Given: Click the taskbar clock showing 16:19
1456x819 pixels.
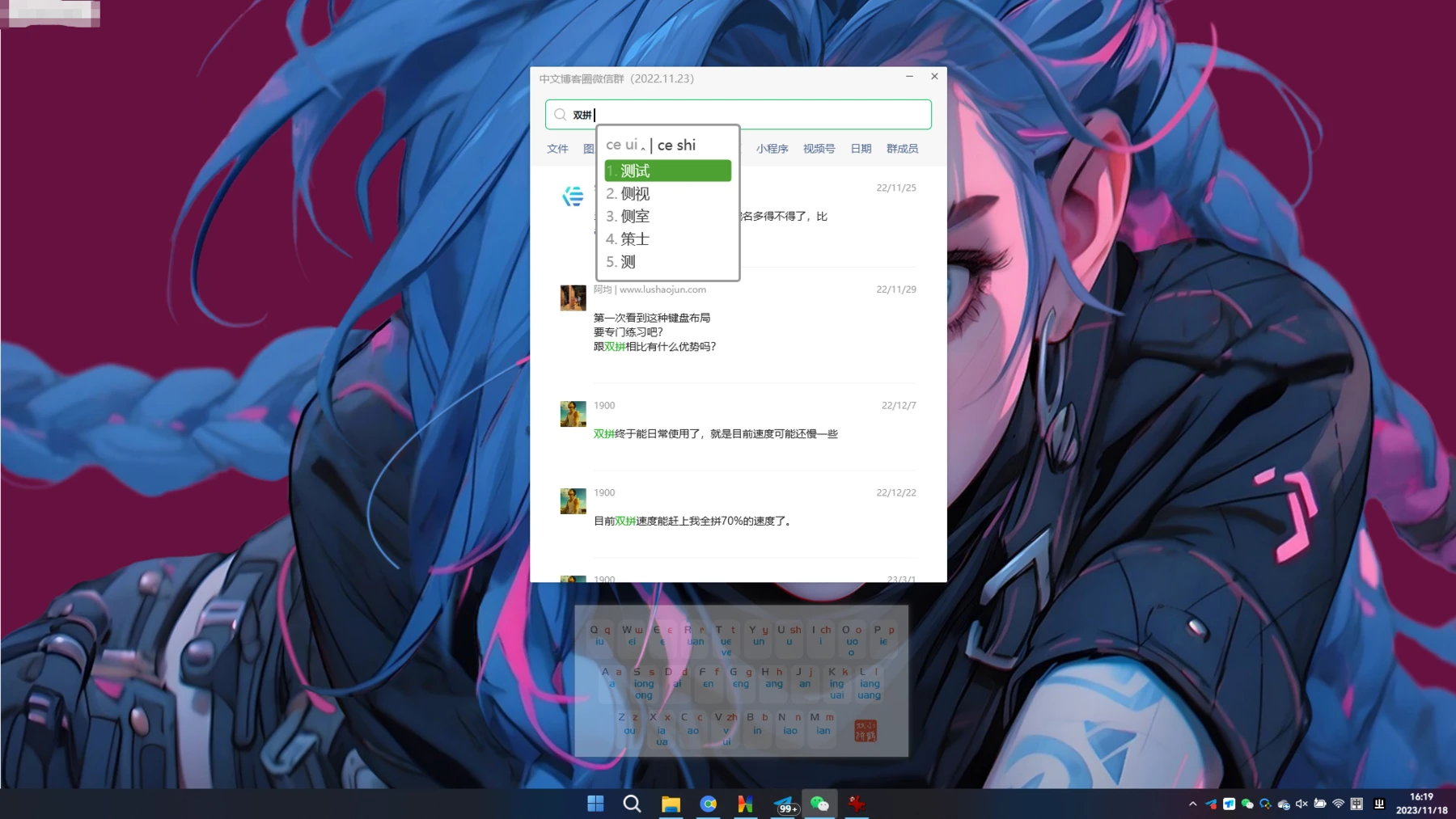Looking at the screenshot, I should [x=1421, y=804].
